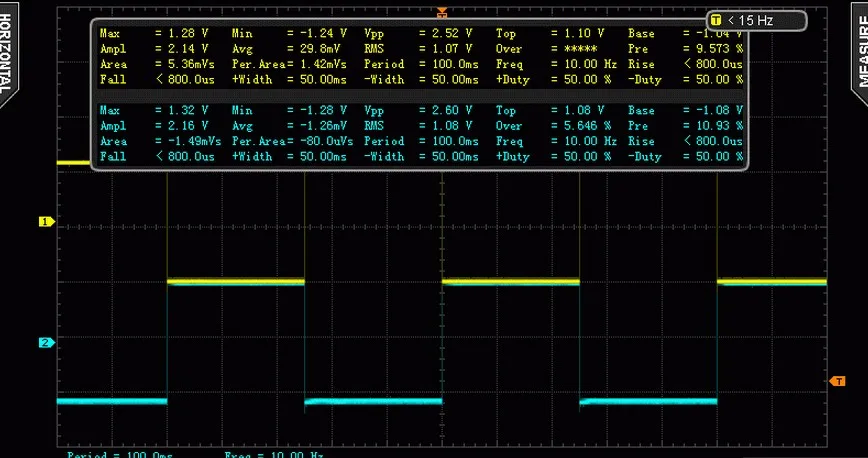Click channel 2 Vpp value 2.60 V

coord(453,110)
